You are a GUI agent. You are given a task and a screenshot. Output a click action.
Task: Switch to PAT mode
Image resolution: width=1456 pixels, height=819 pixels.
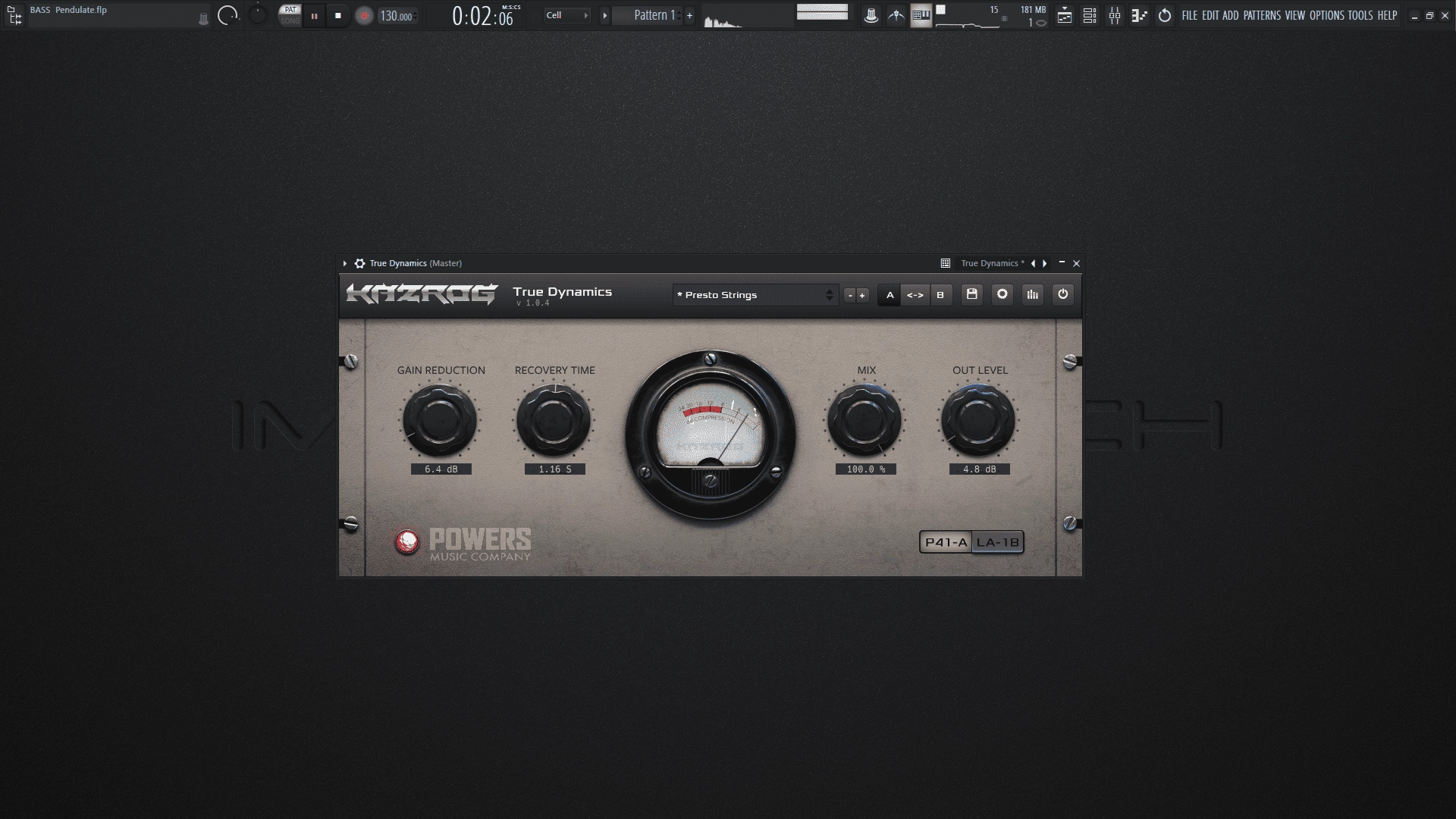point(290,10)
